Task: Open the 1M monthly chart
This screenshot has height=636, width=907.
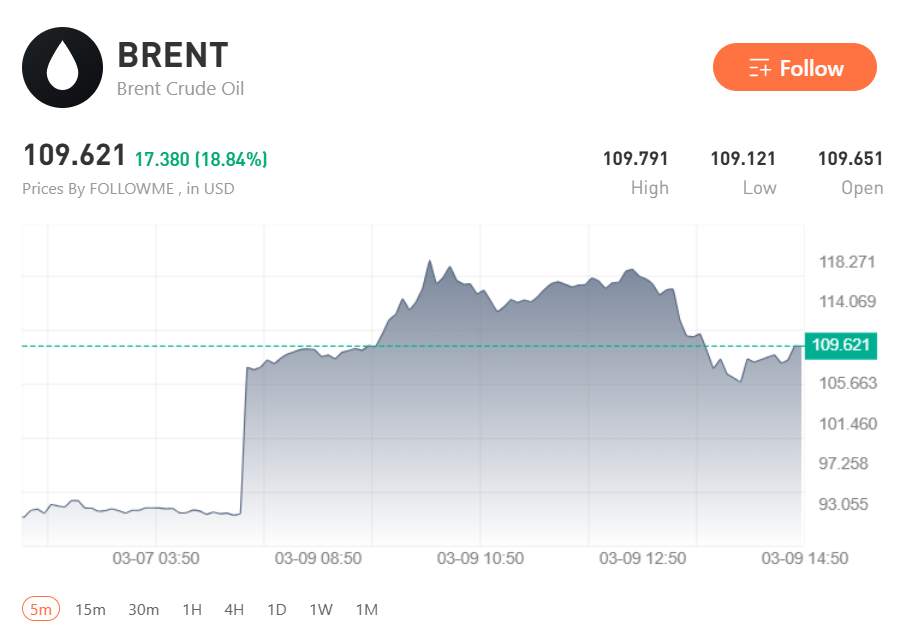Action: pyautogui.click(x=366, y=609)
